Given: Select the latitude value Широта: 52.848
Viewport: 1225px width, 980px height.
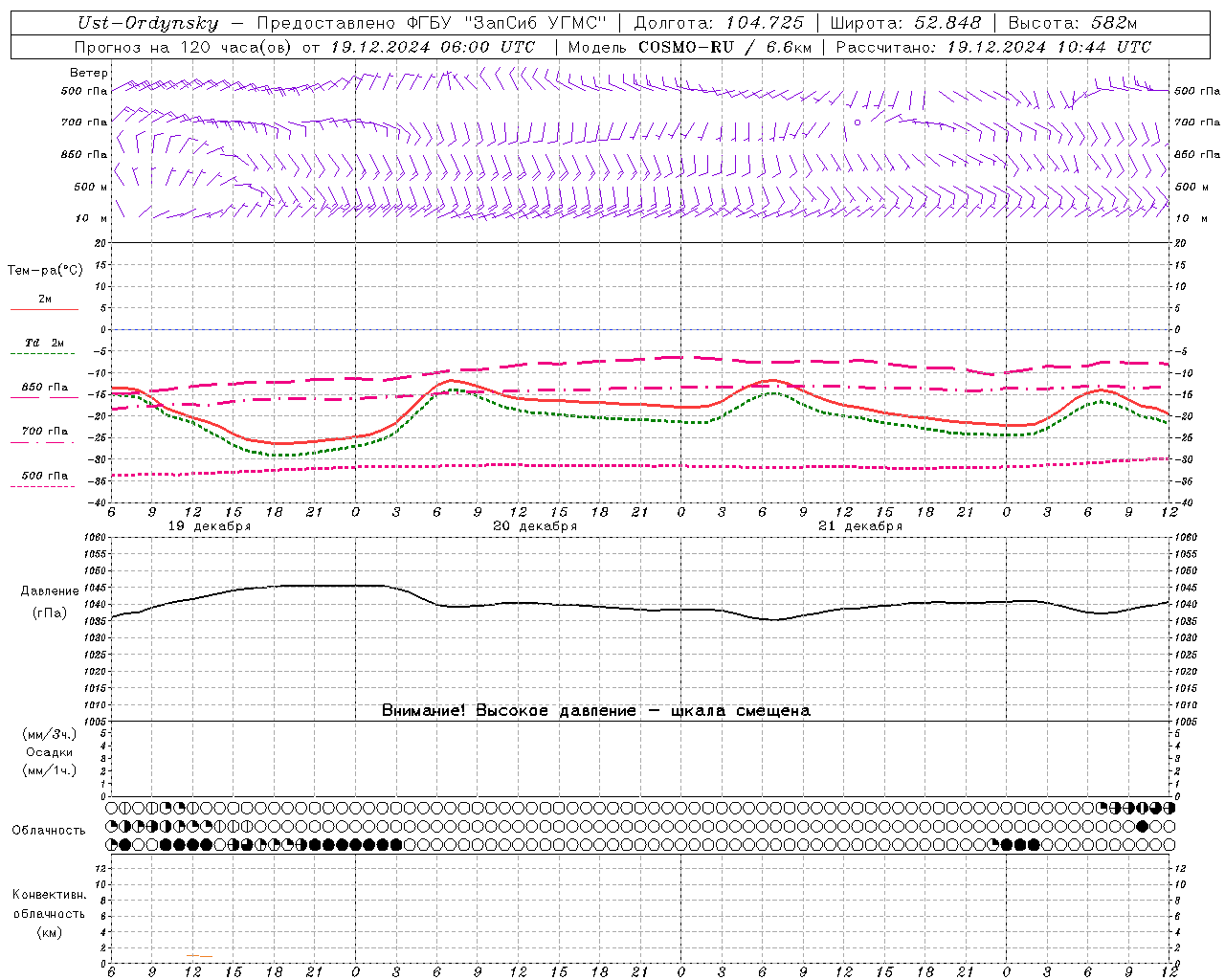Looking at the screenshot, I should [905, 24].
